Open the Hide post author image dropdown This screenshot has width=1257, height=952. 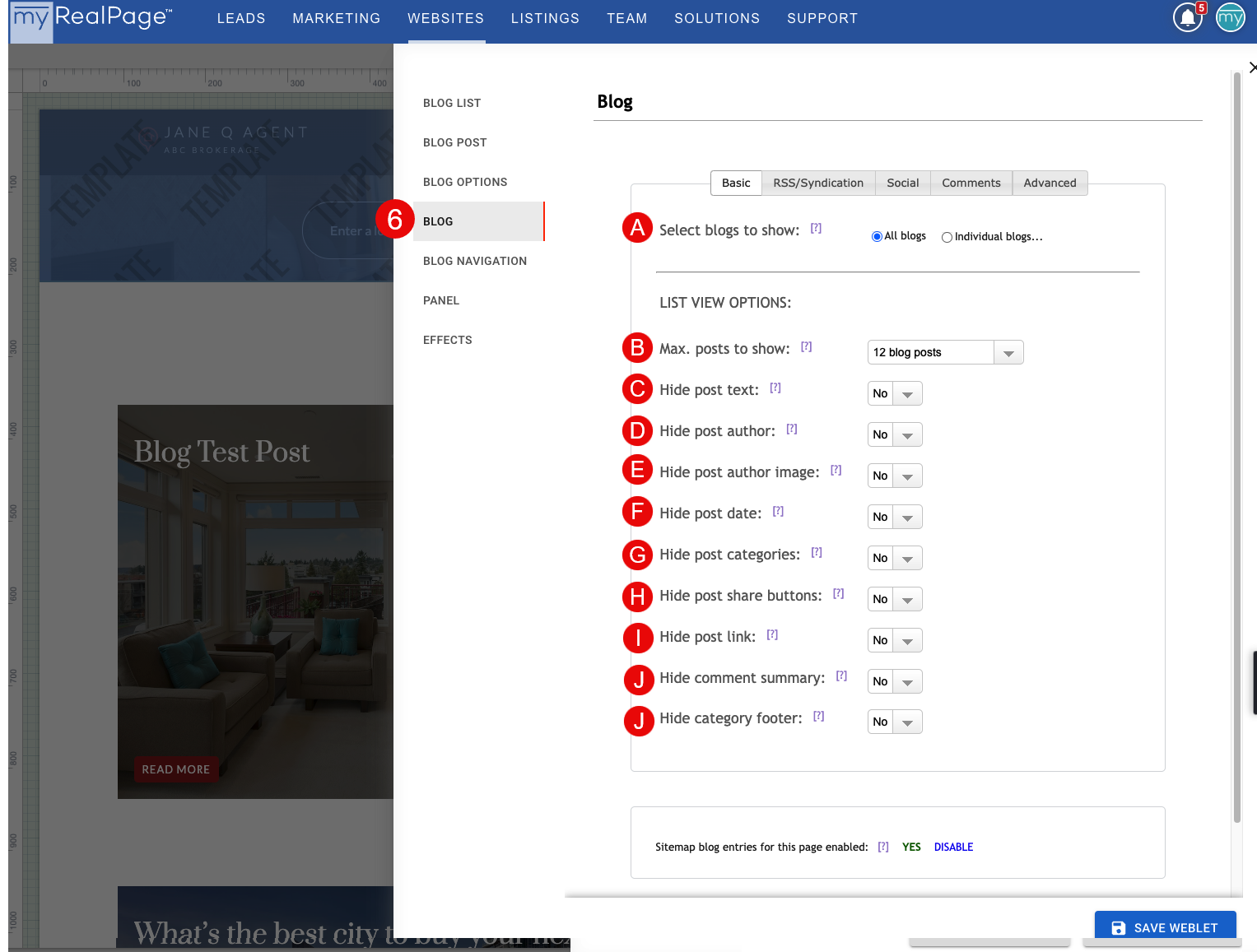895,476
